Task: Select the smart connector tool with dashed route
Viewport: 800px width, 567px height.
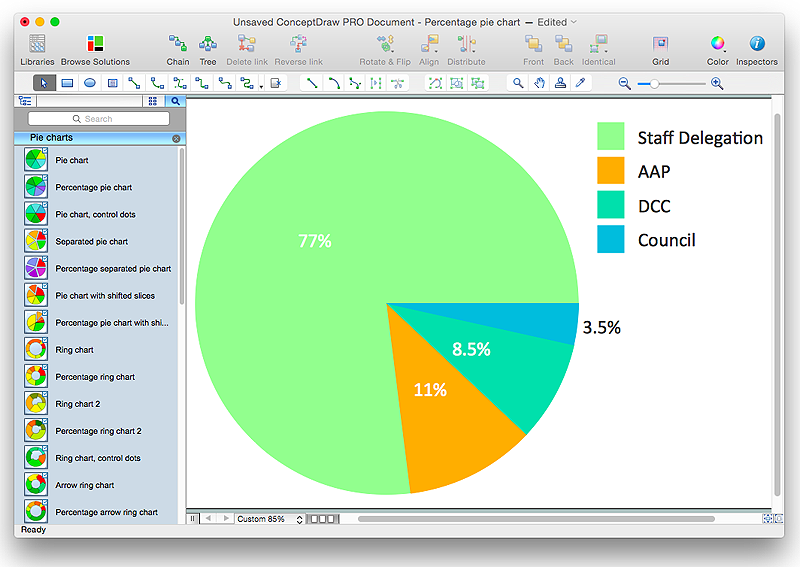Action: (180, 83)
